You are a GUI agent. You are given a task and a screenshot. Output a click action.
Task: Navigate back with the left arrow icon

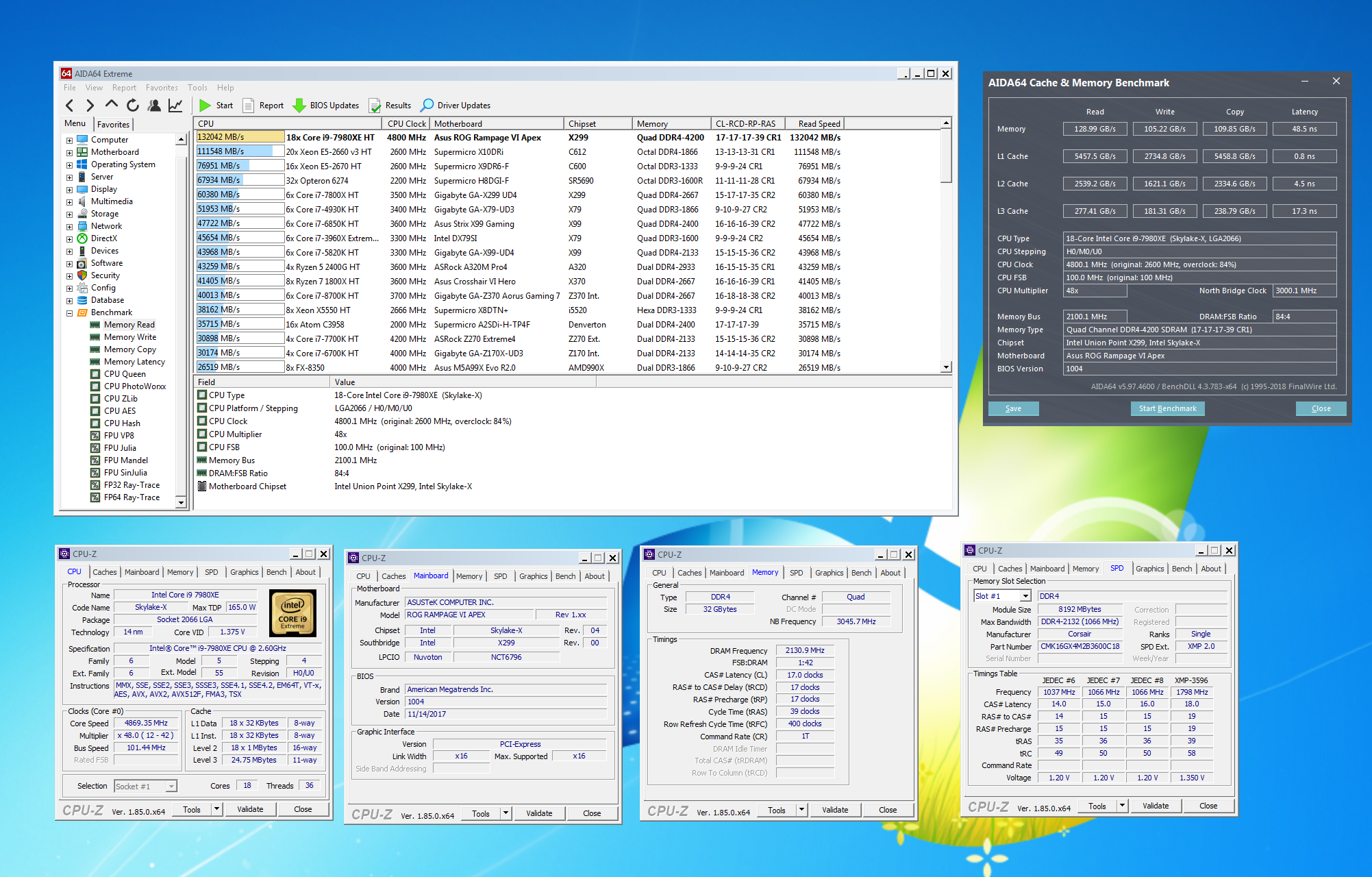pyautogui.click(x=69, y=106)
